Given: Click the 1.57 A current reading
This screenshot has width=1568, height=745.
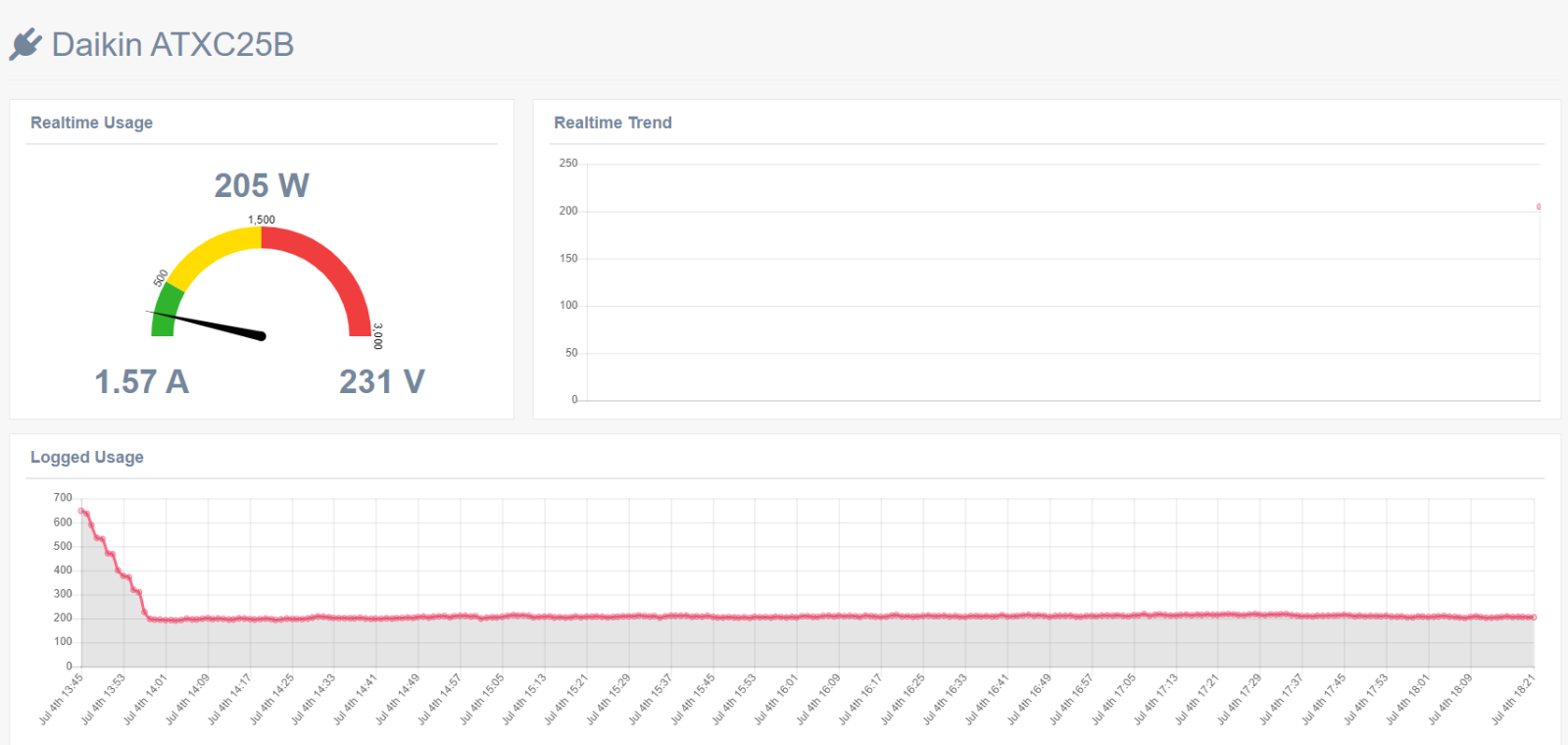Looking at the screenshot, I should click(x=141, y=381).
